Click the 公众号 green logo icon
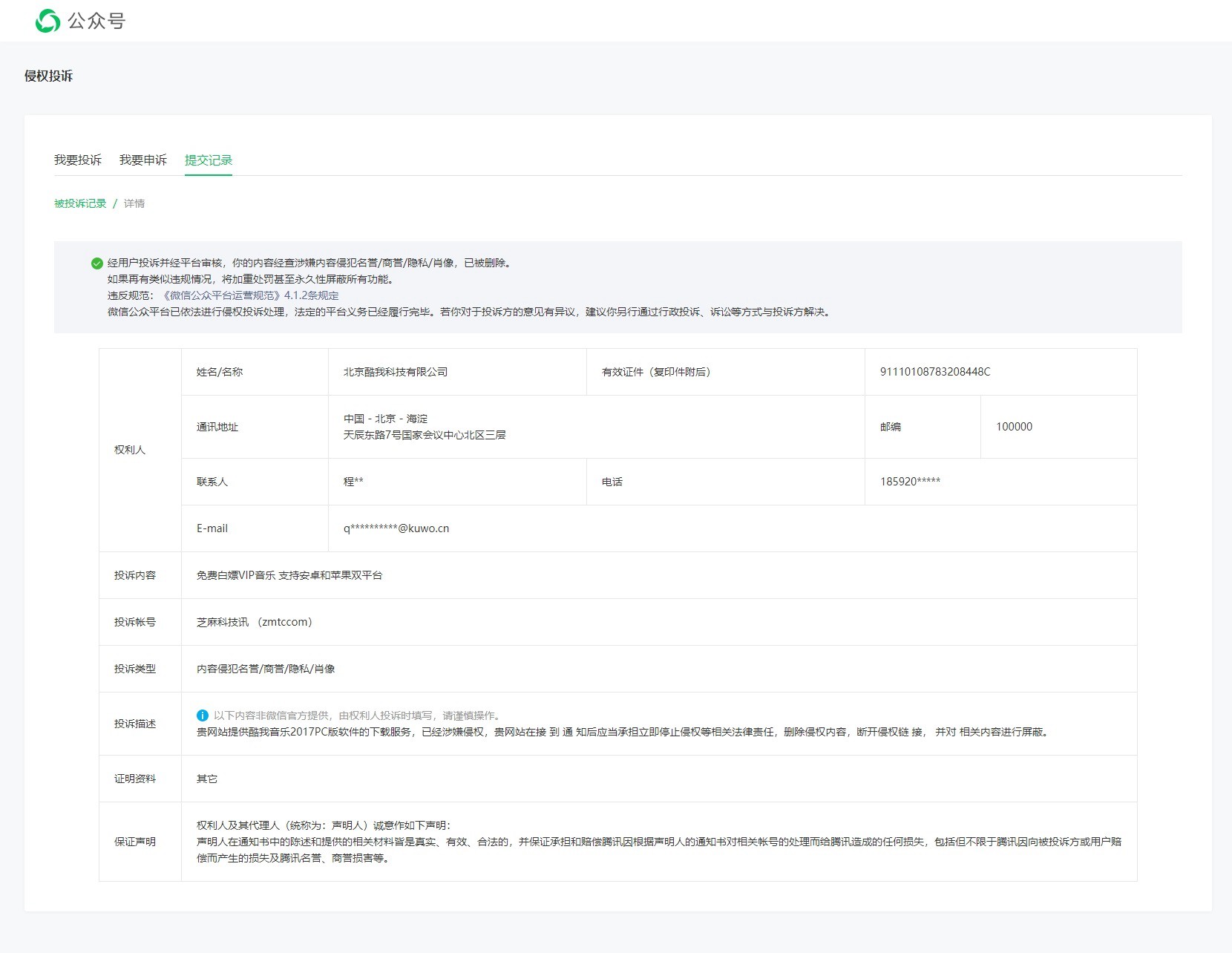The image size is (1232, 953). 47,21
